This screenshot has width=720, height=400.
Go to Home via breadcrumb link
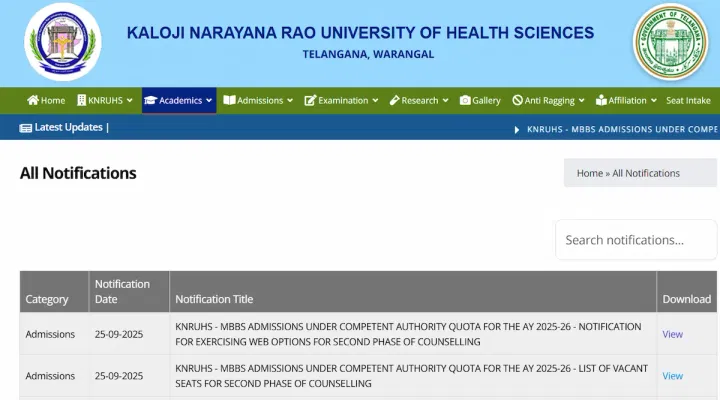click(589, 173)
